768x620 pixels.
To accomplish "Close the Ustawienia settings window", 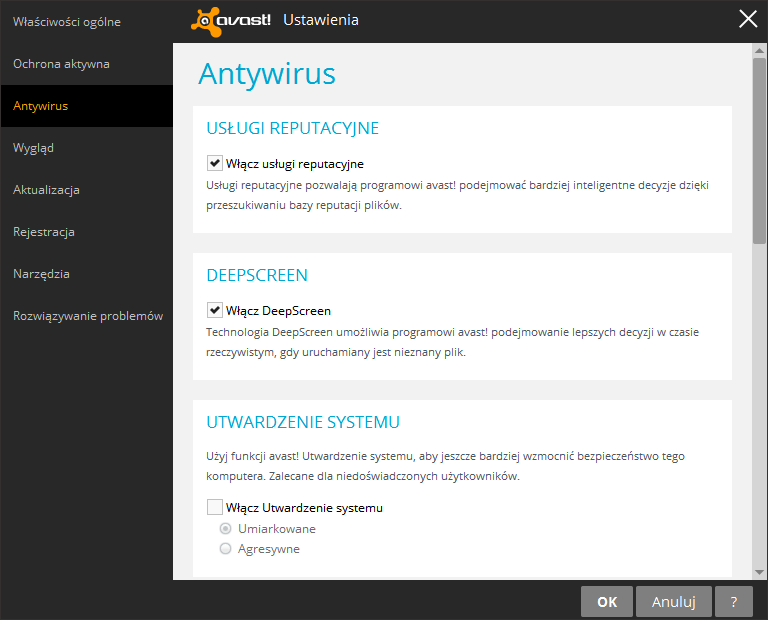I will pos(747,20).
